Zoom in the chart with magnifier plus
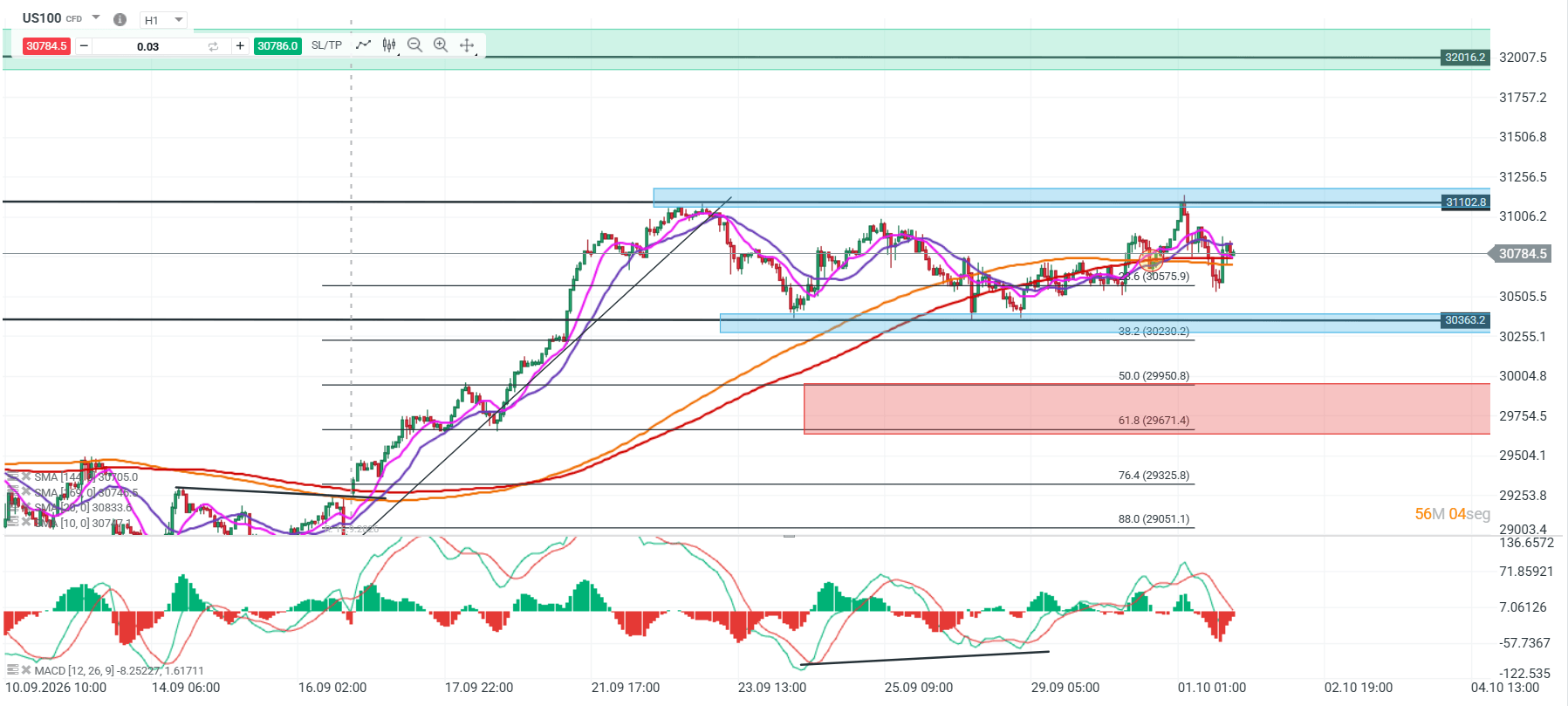 coord(441,45)
